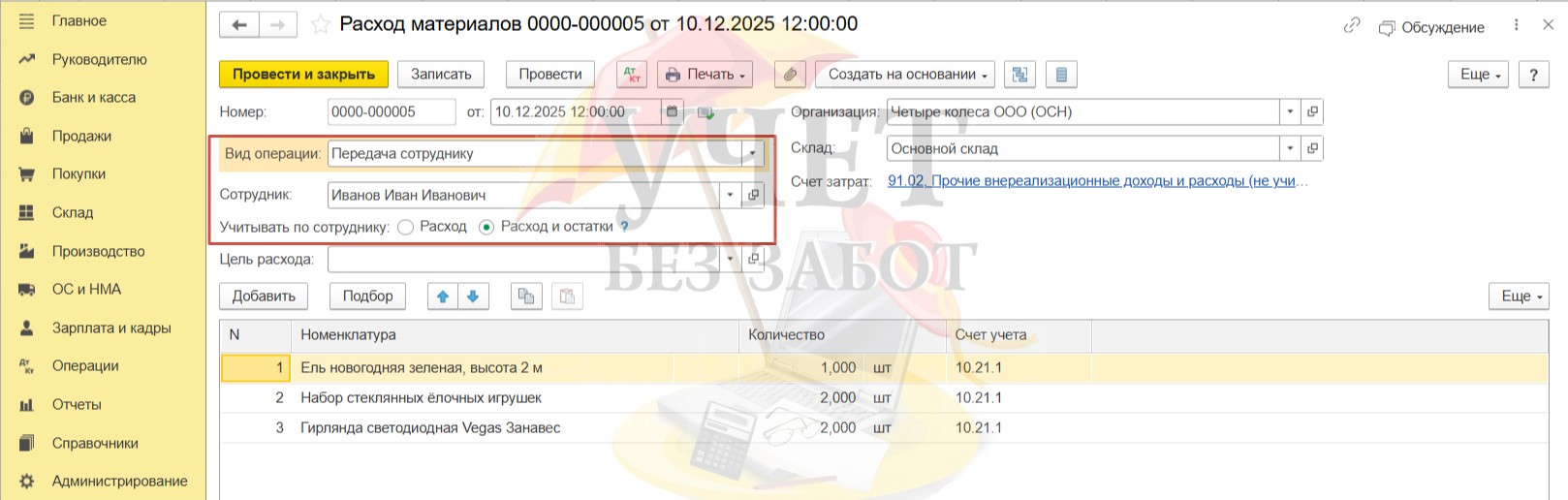
Task: Navigate forward with the right arrow
Action: coord(277,24)
